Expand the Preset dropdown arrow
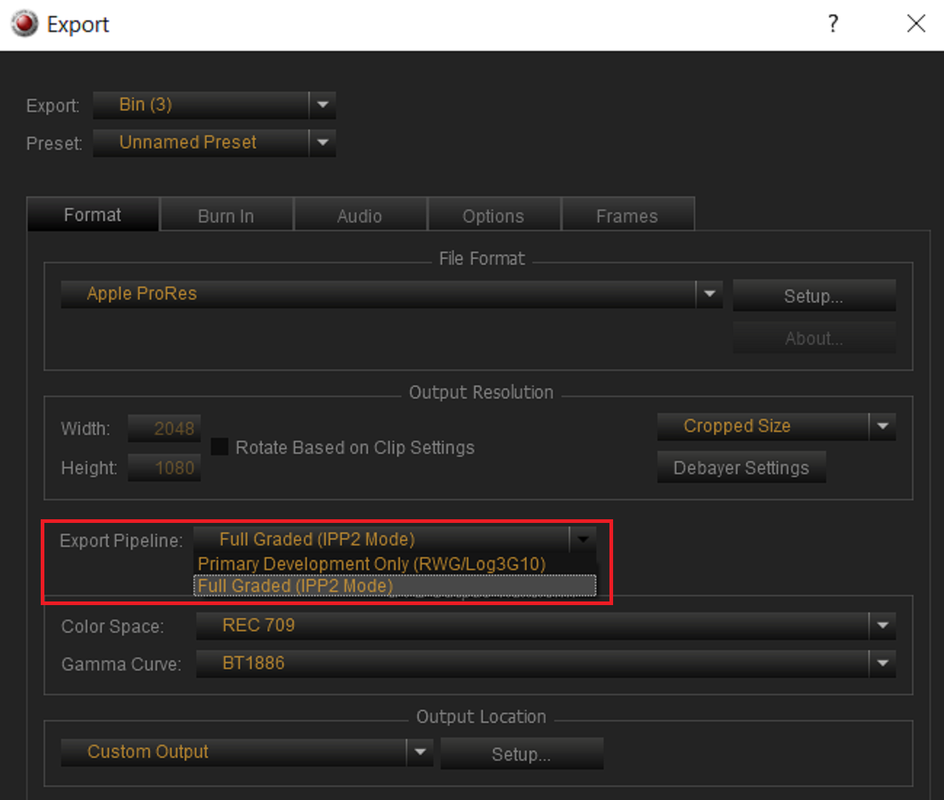 (323, 143)
